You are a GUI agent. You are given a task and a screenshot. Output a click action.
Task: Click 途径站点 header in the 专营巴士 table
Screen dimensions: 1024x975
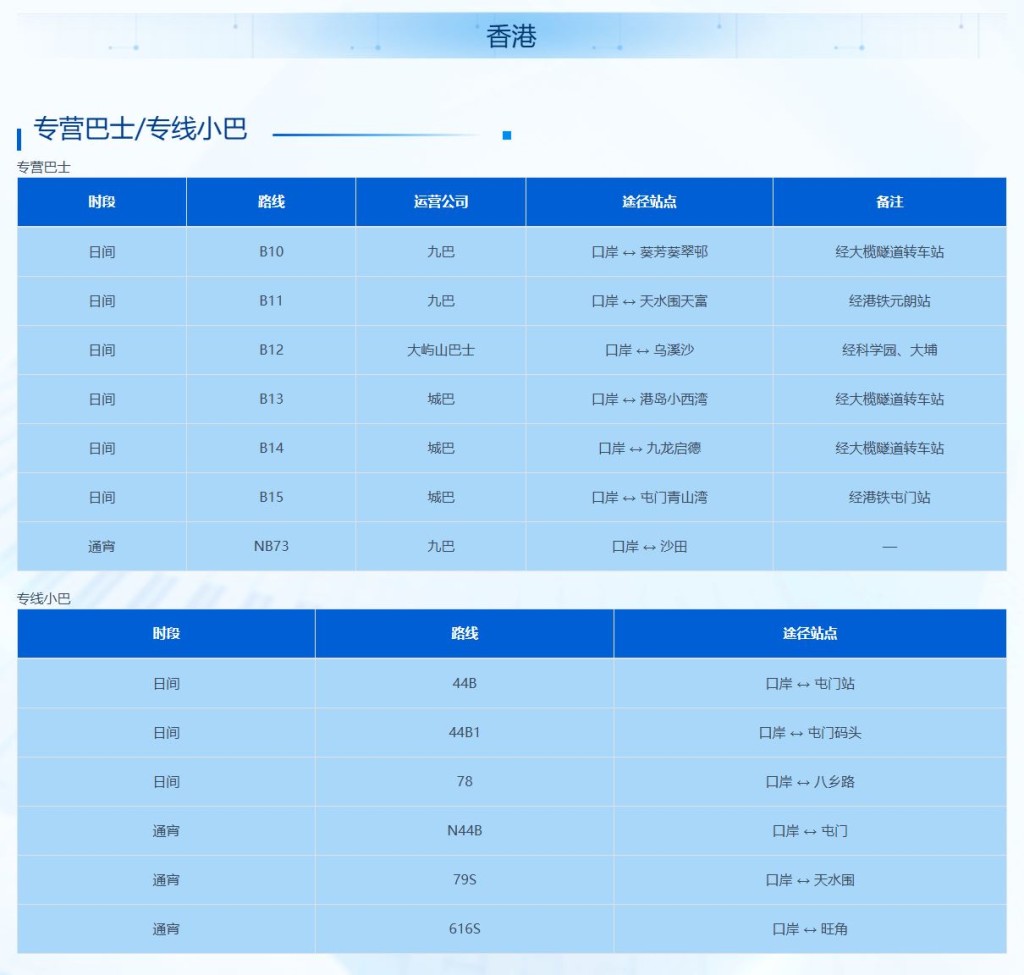tap(649, 202)
